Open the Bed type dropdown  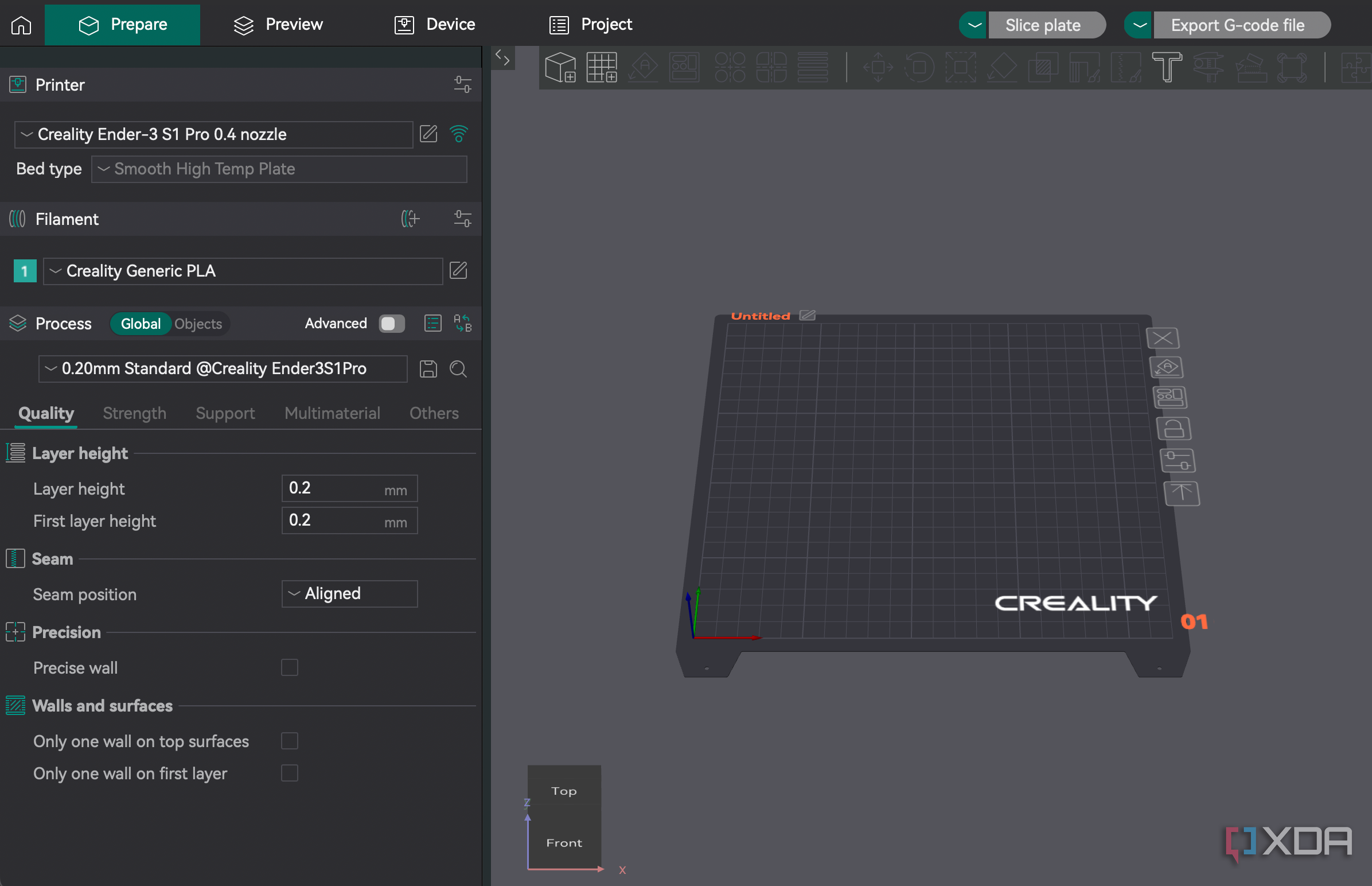(x=279, y=169)
